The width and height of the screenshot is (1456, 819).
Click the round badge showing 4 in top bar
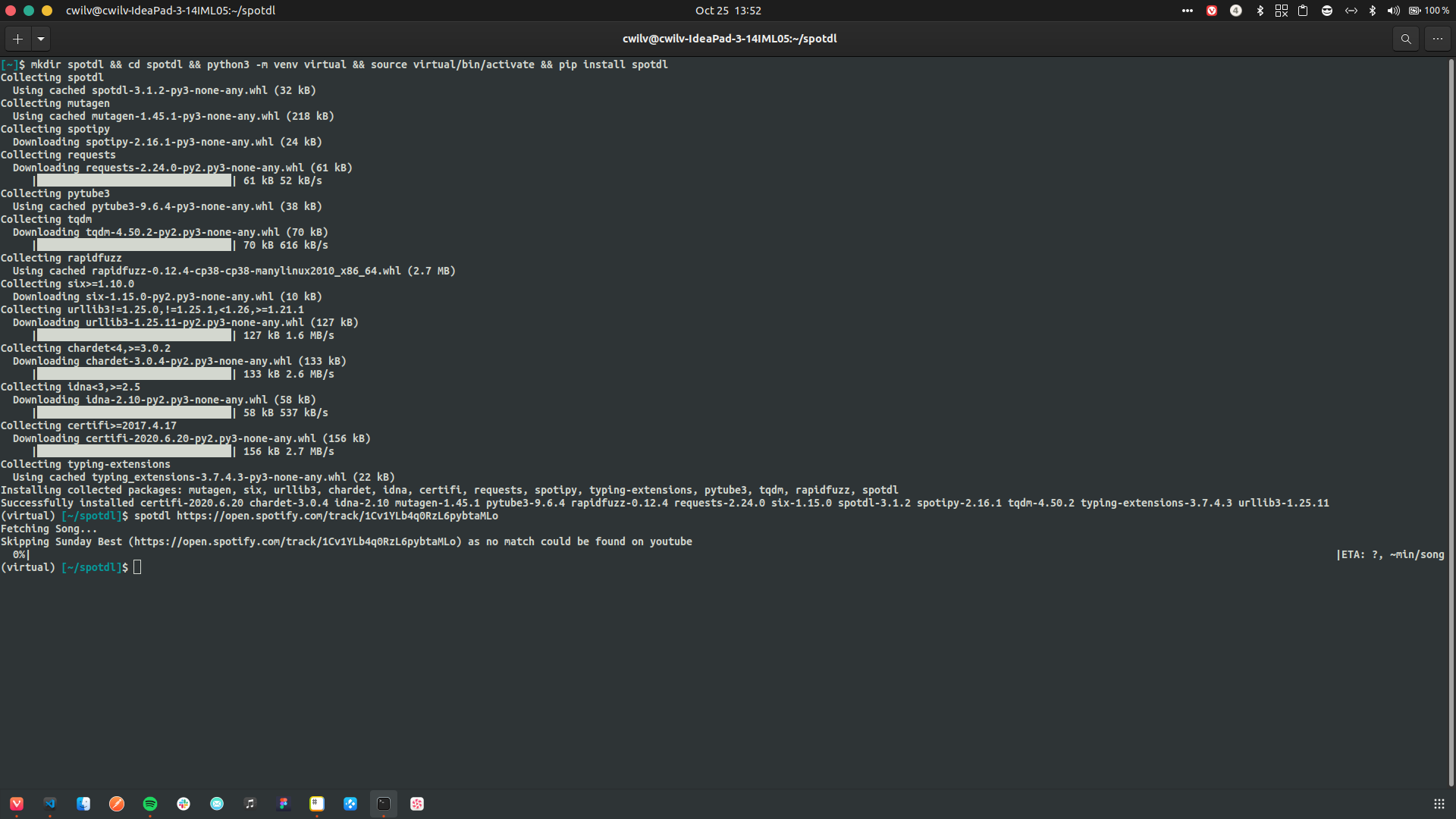(x=1236, y=11)
